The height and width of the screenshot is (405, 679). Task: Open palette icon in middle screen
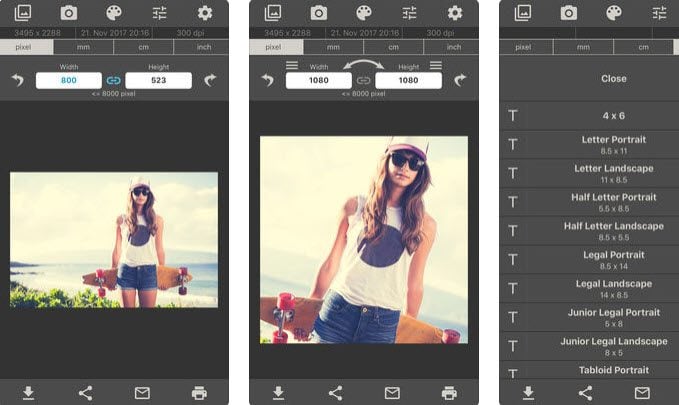(364, 13)
